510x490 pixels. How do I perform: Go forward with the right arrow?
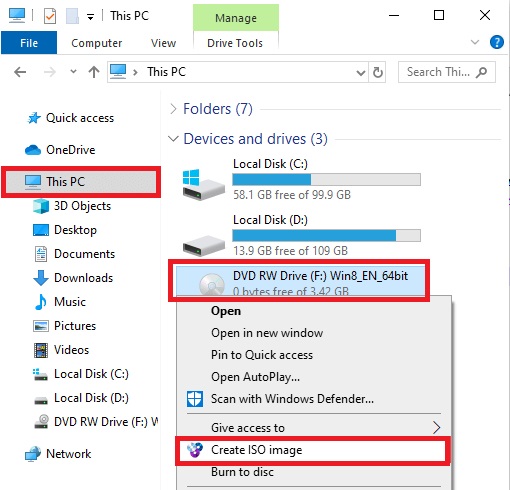(x=50, y=72)
